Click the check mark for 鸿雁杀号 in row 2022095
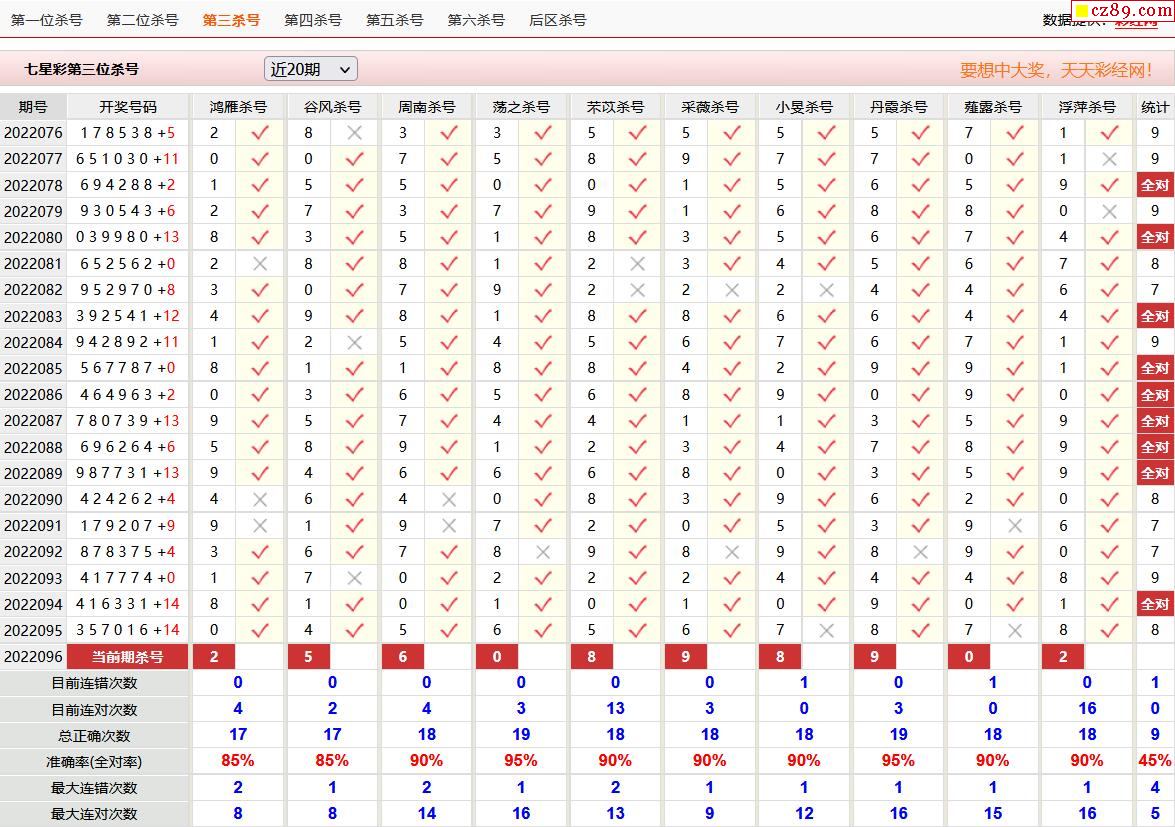Screen dimensions: 1175x827 (x=260, y=631)
